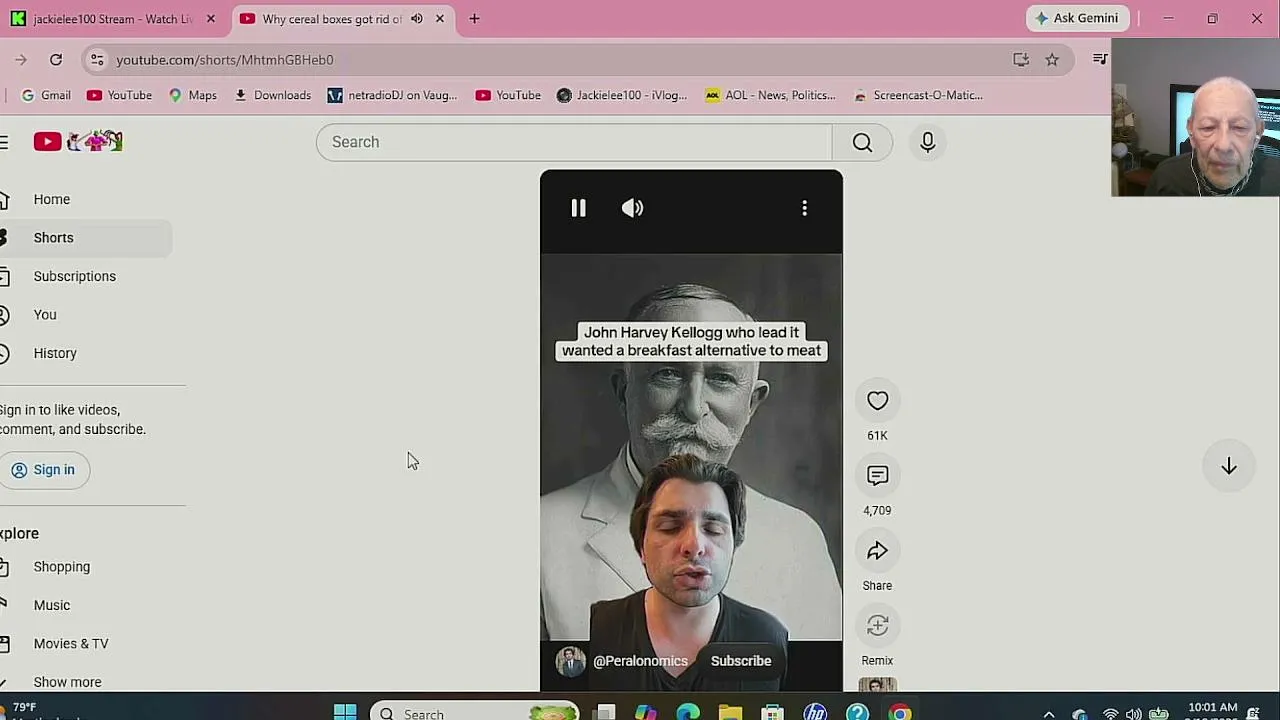Click the install/cast icon in the address bar
The image size is (1280, 720).
1021,60
